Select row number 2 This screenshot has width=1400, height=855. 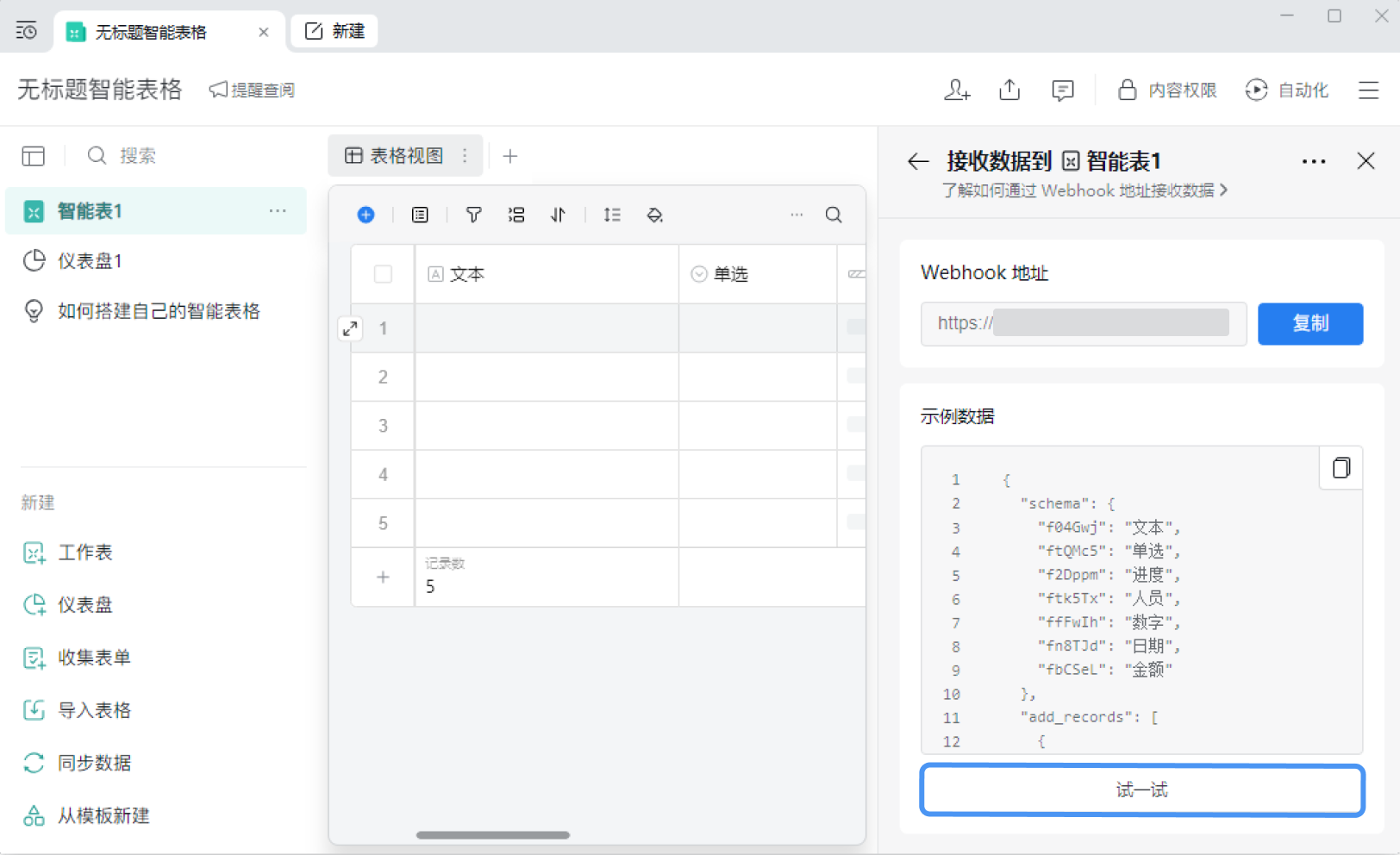(384, 377)
